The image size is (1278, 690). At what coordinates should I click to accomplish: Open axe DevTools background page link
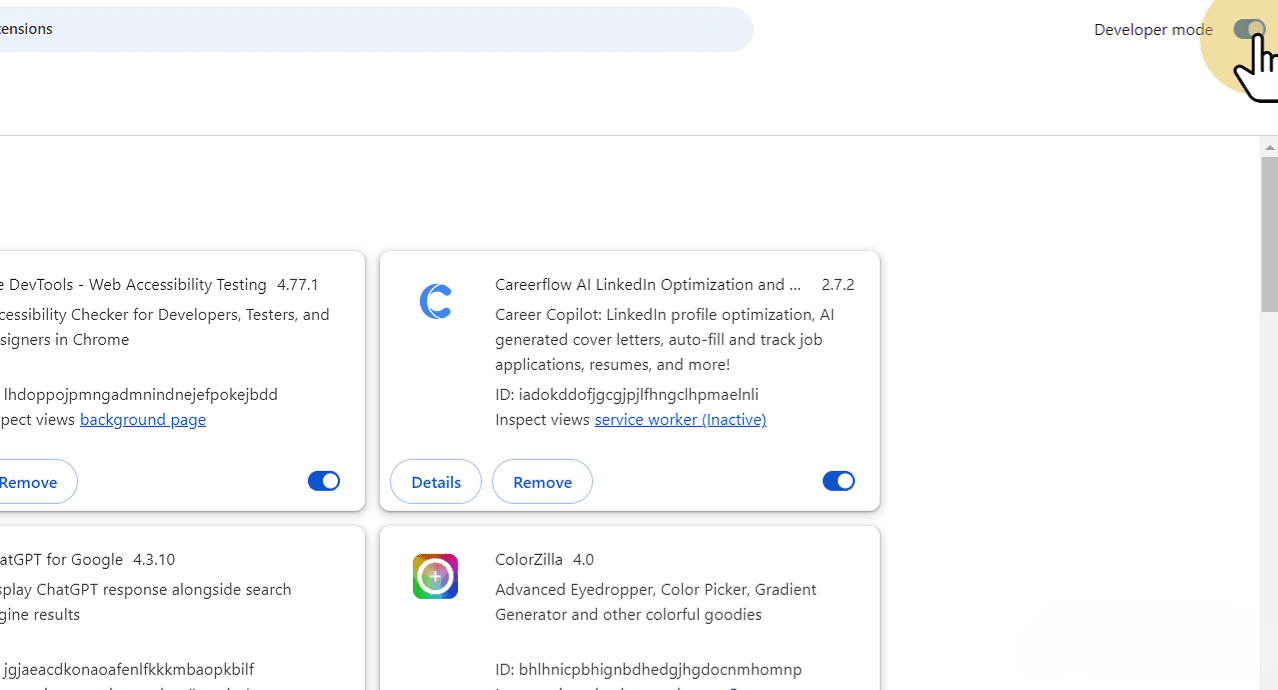[143, 419]
